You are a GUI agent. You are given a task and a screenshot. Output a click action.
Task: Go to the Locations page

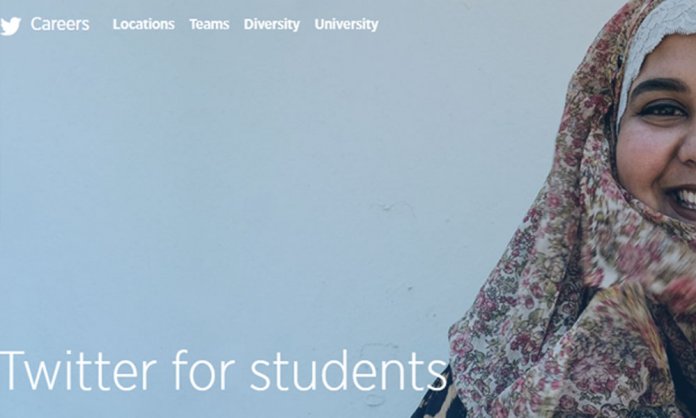[143, 24]
